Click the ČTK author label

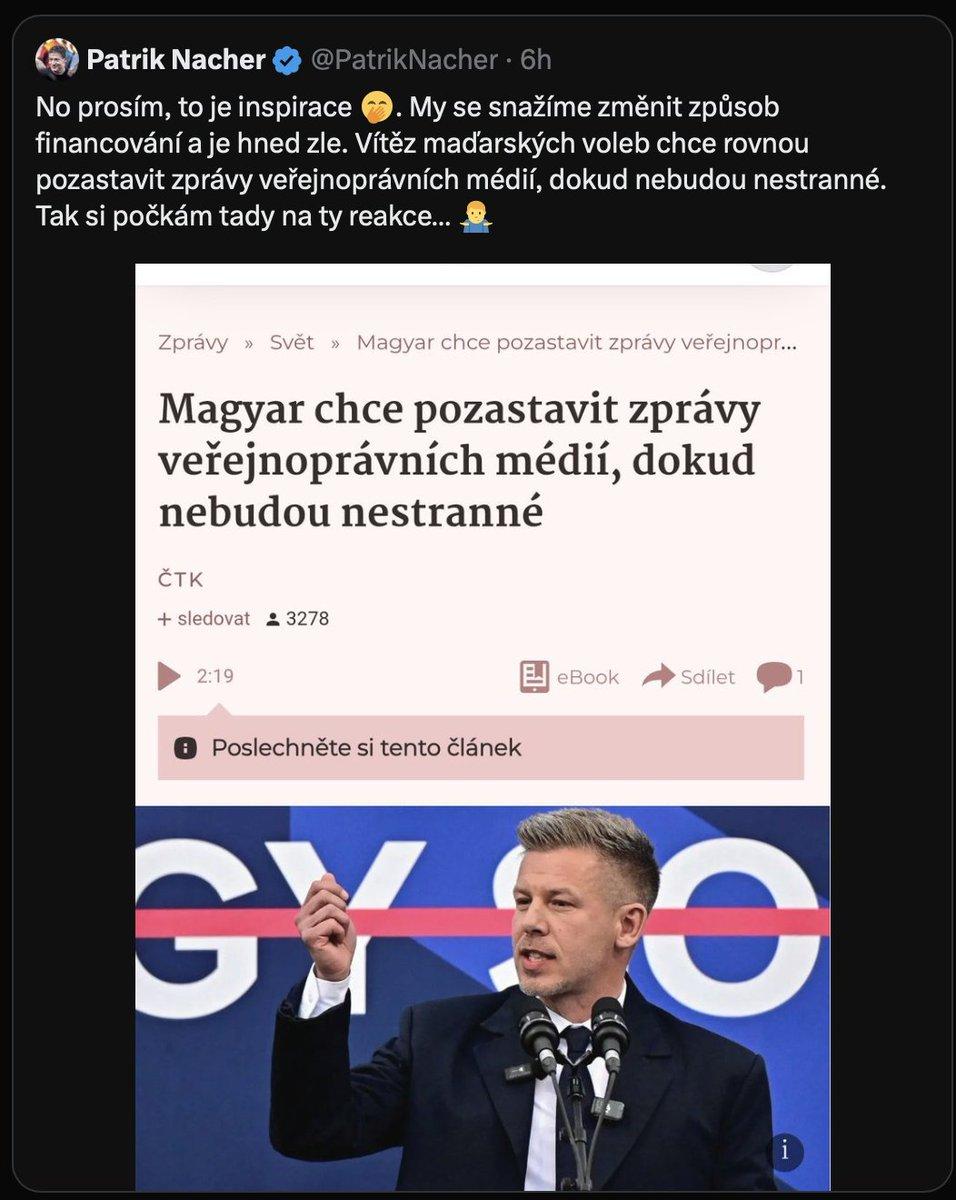(x=181, y=580)
